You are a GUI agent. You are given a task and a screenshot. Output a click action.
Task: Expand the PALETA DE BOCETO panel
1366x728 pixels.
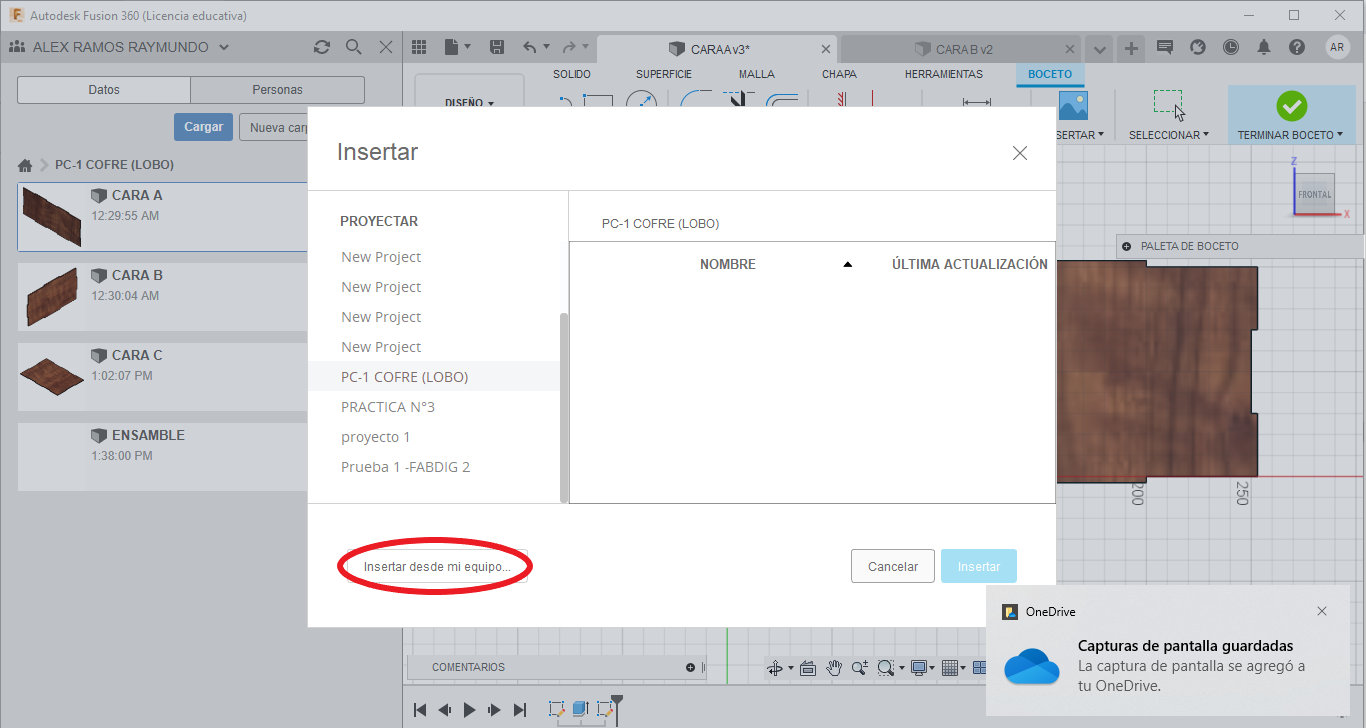click(x=1126, y=246)
